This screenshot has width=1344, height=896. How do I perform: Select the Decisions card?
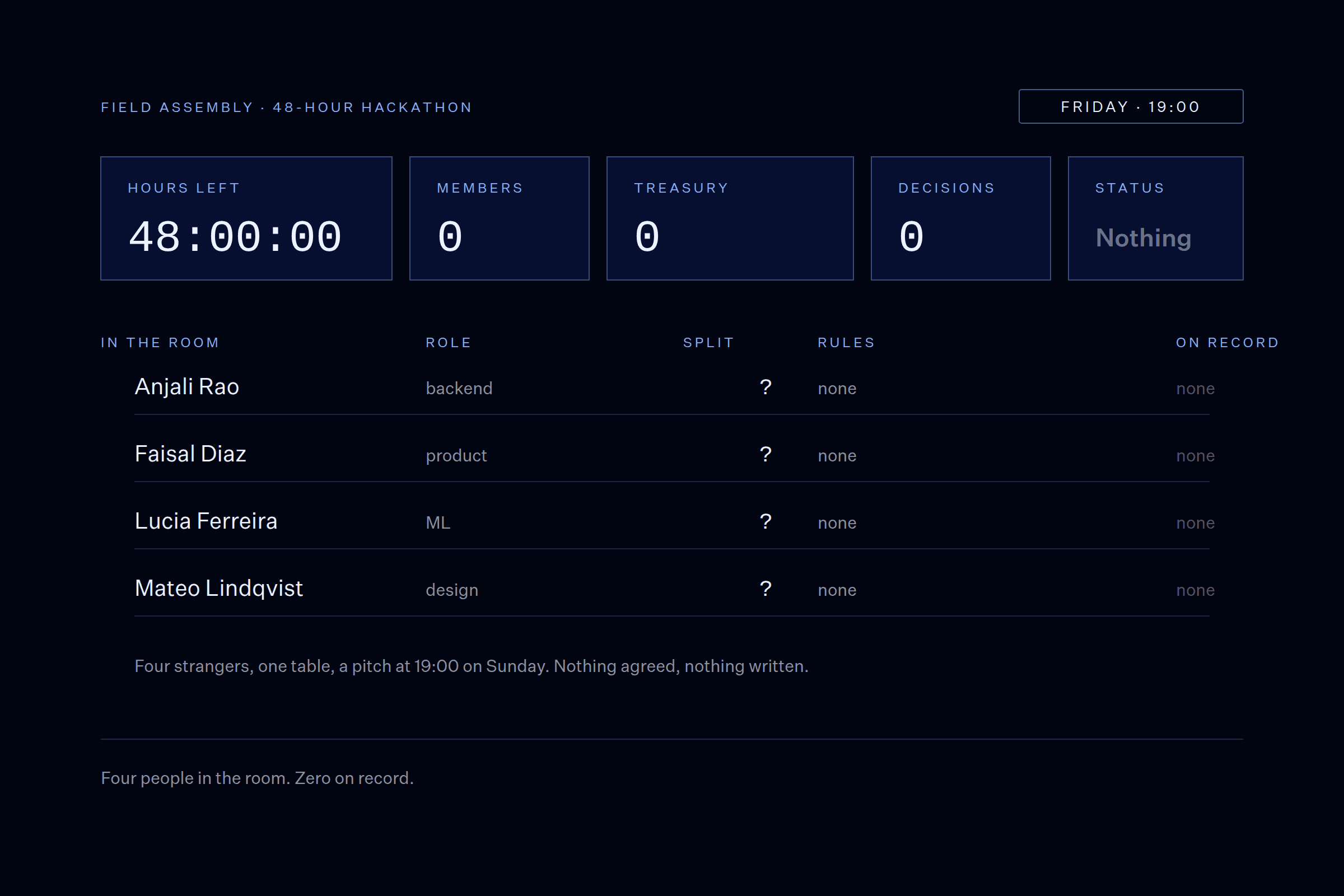960,218
